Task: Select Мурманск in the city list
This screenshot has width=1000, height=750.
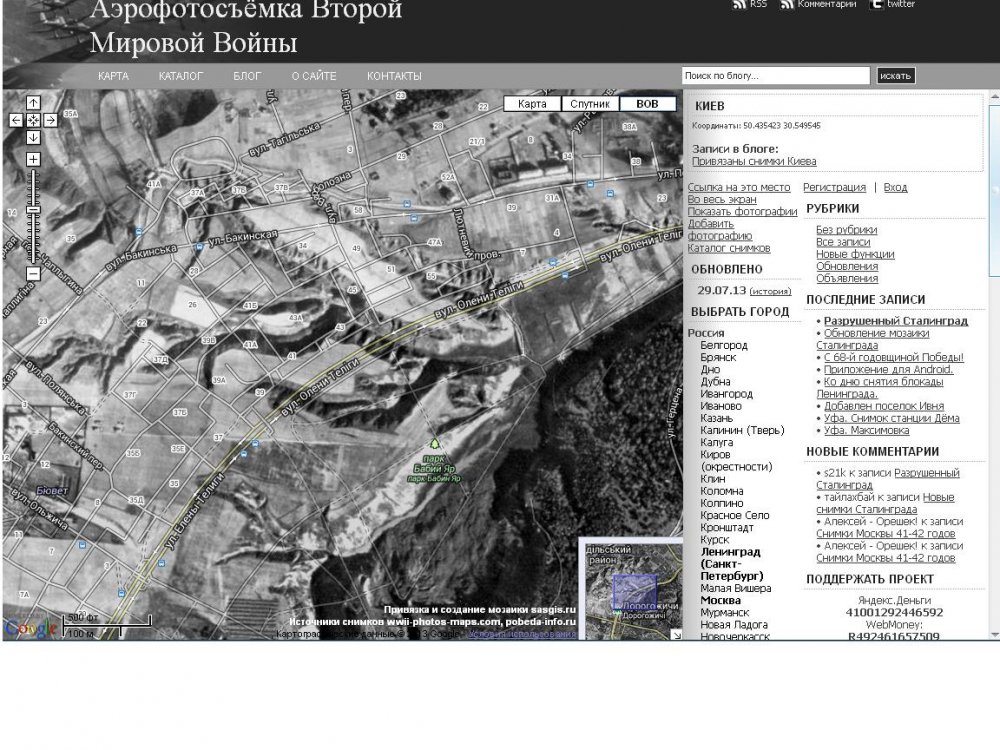Action: coord(725,612)
